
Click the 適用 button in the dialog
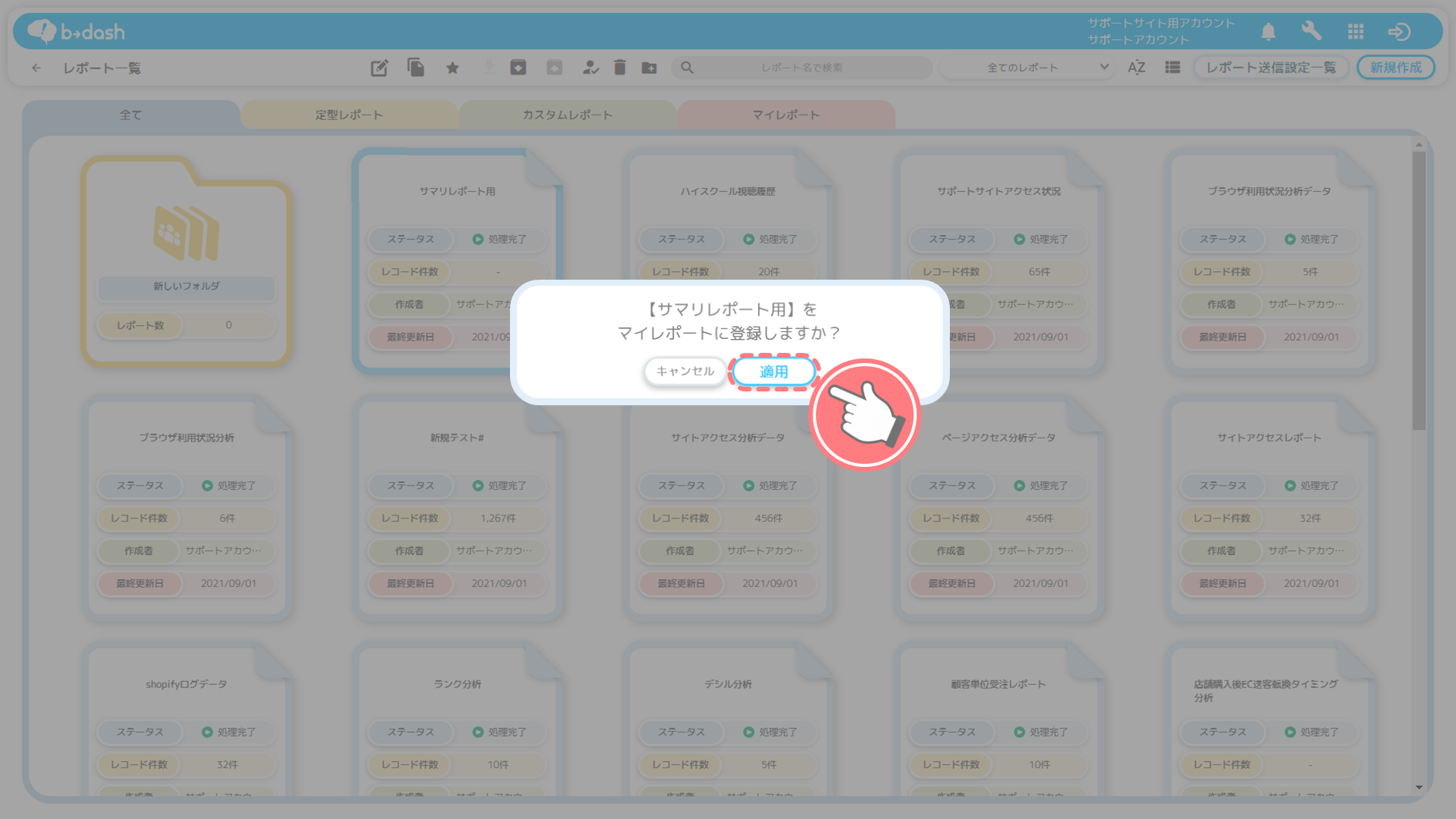[773, 371]
